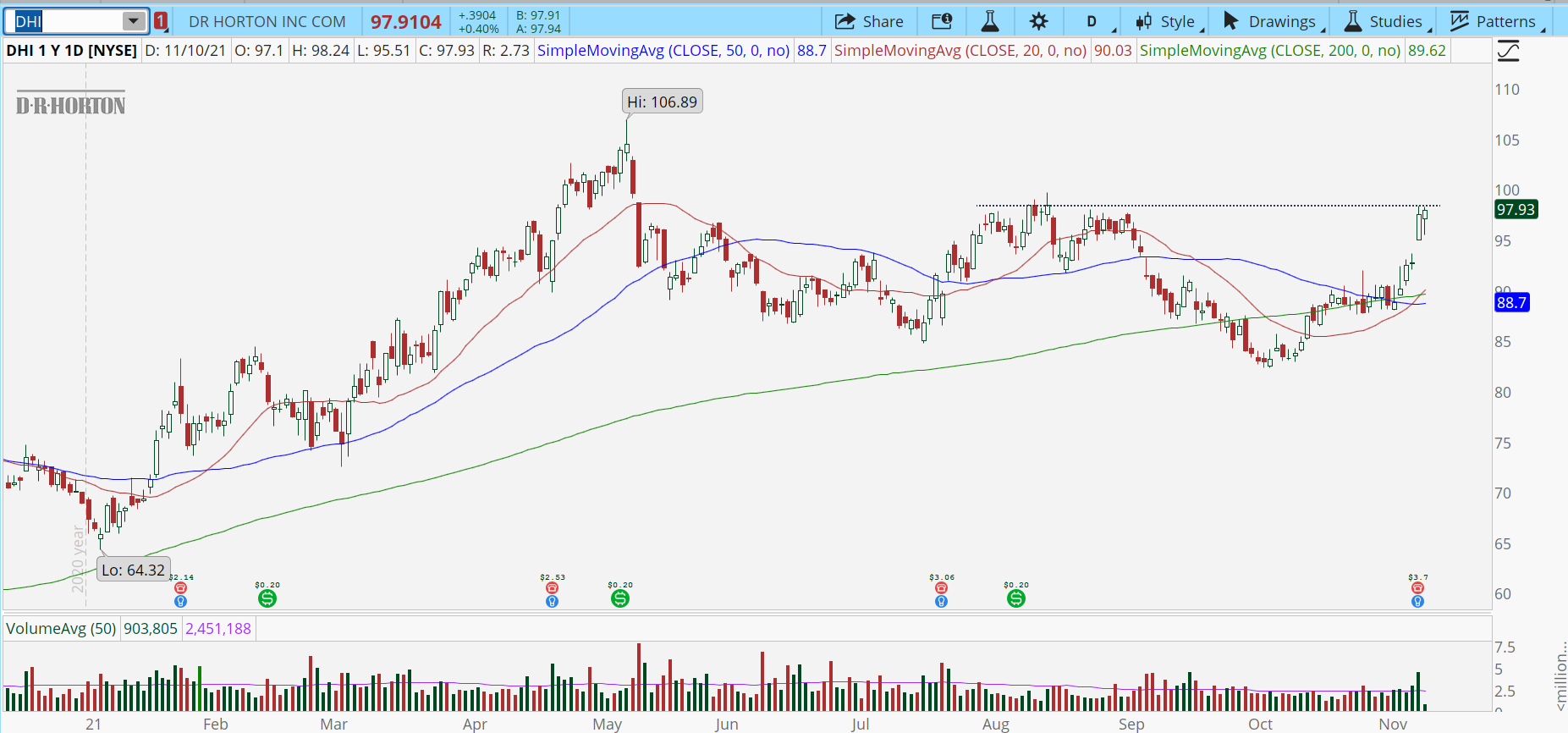The image size is (1568, 733).
Task: Click the green $0.20 dividend icon near May
Action: coord(620,598)
